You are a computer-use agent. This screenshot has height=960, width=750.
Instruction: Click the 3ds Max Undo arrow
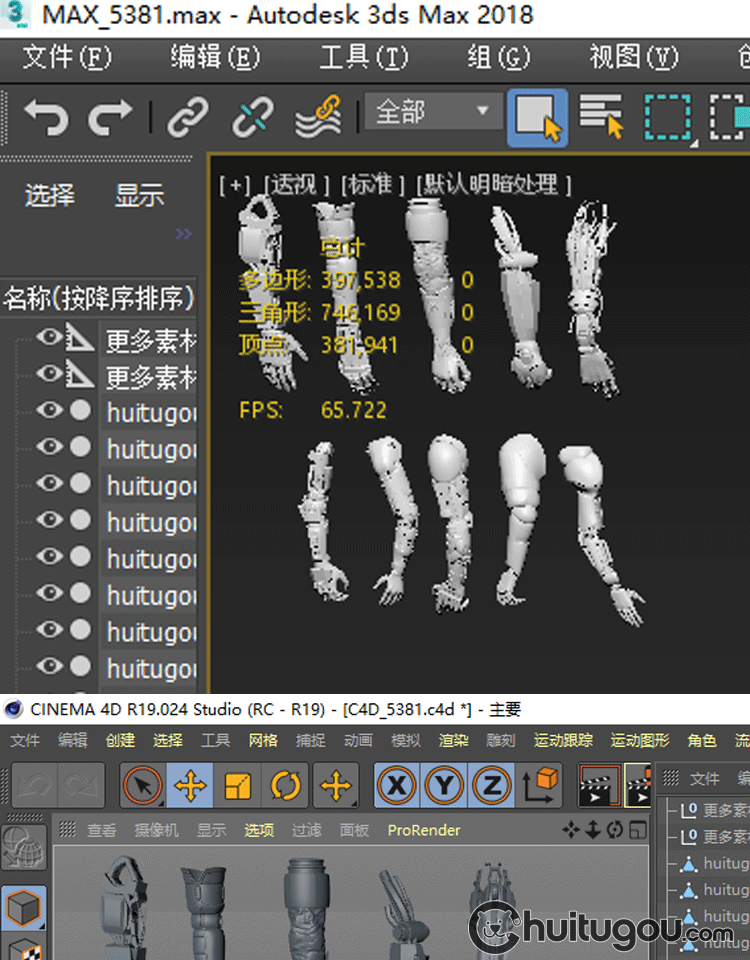point(47,116)
